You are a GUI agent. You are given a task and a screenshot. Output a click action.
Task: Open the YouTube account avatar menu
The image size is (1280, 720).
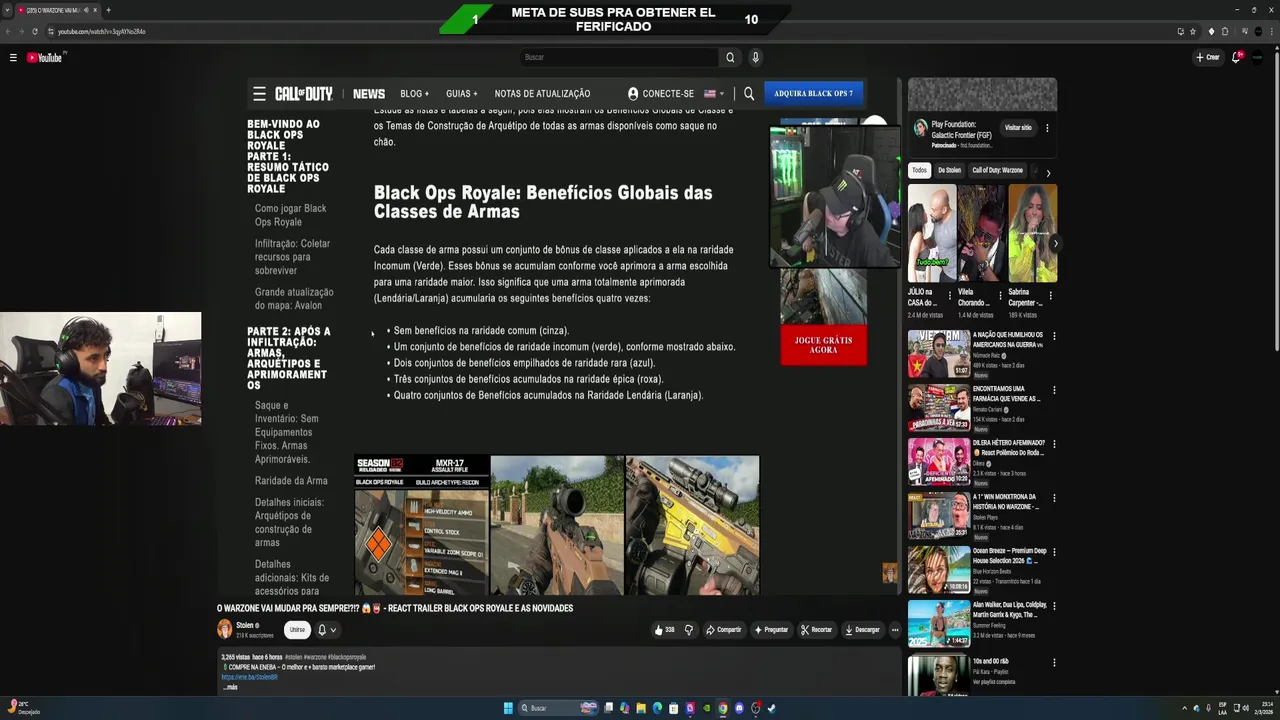click(1258, 57)
